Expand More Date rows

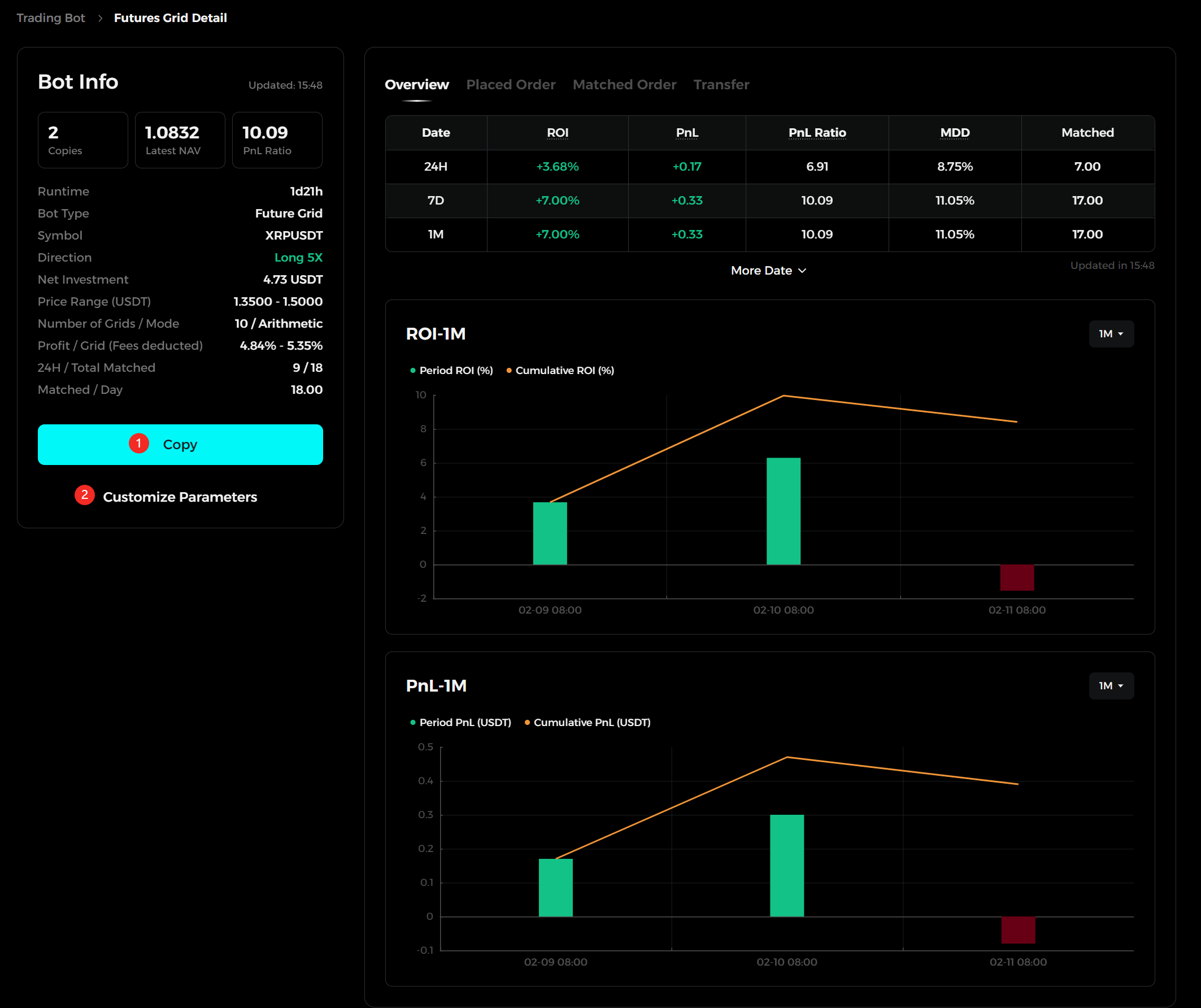(x=769, y=271)
